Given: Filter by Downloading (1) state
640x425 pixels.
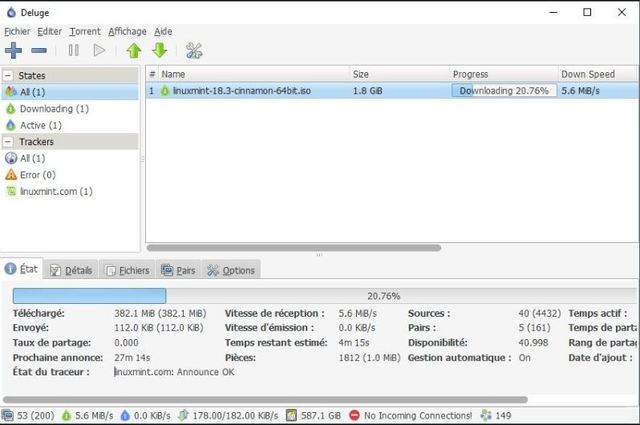Looking at the screenshot, I should (54, 108).
